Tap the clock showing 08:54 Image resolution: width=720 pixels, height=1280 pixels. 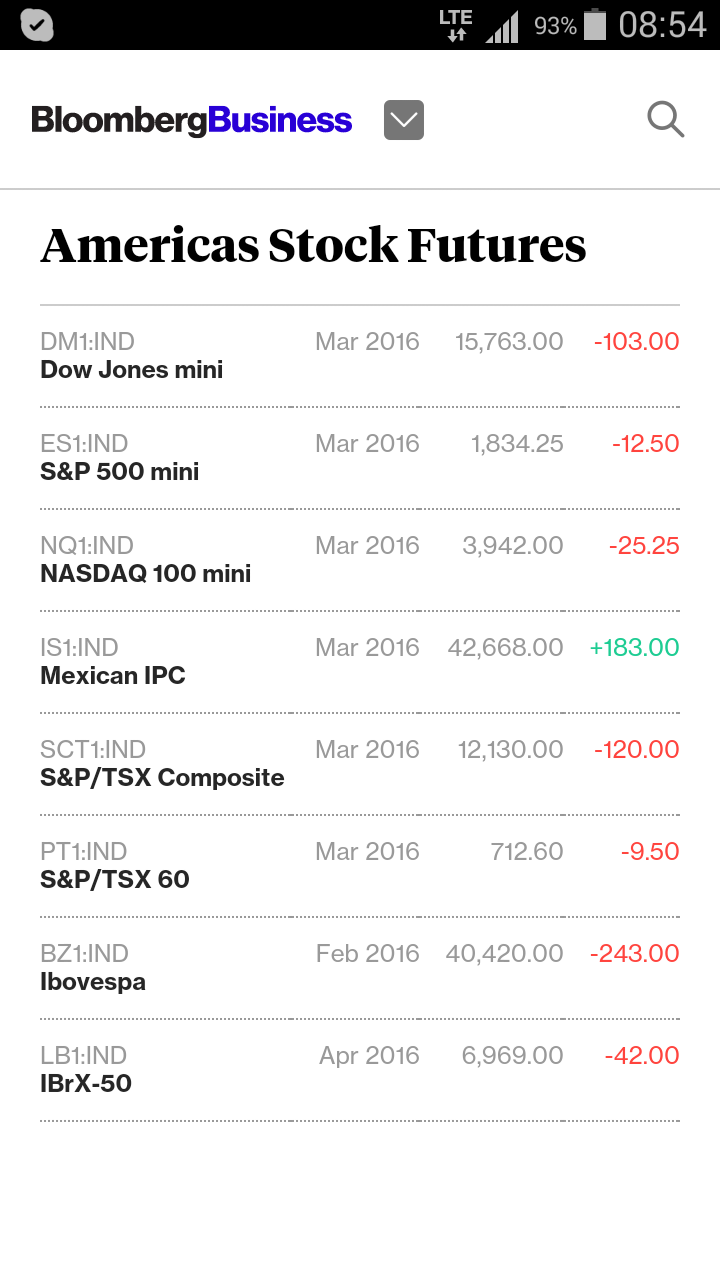coord(662,25)
